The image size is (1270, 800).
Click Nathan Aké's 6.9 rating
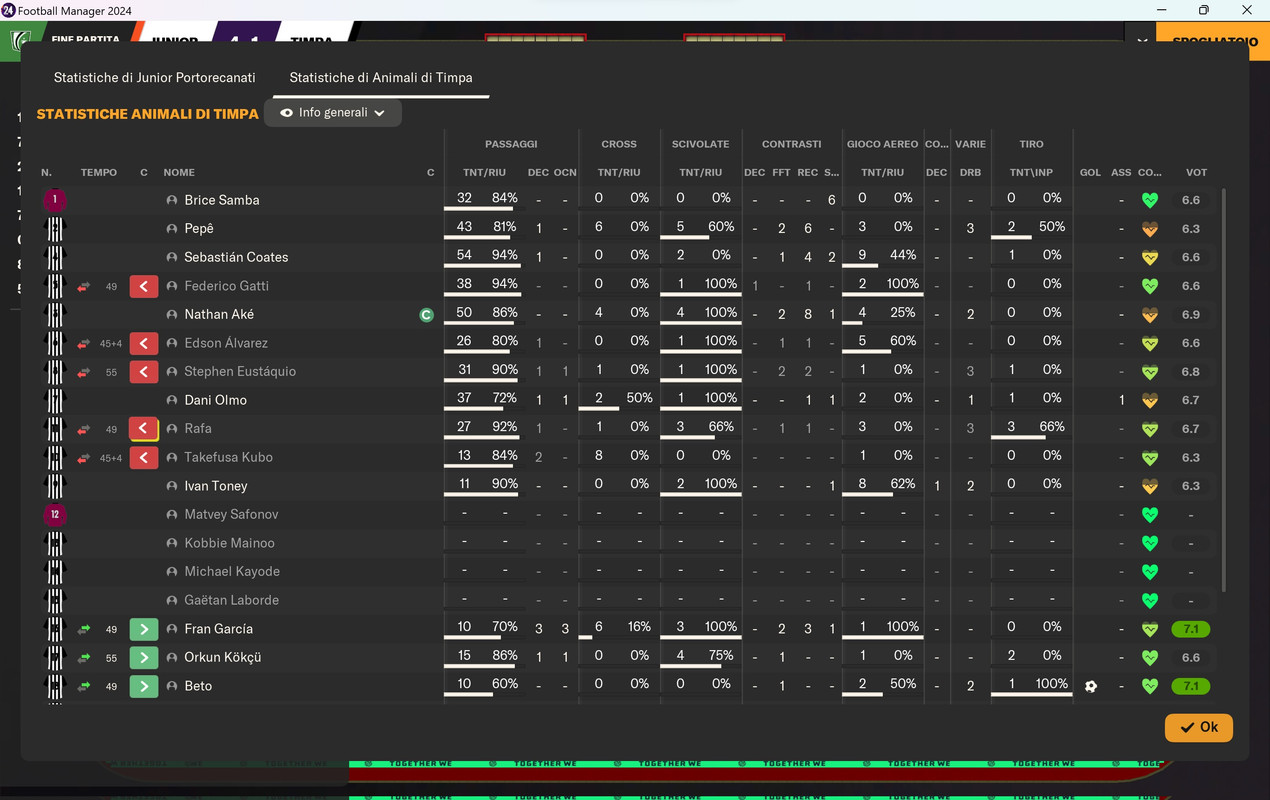coord(1191,314)
